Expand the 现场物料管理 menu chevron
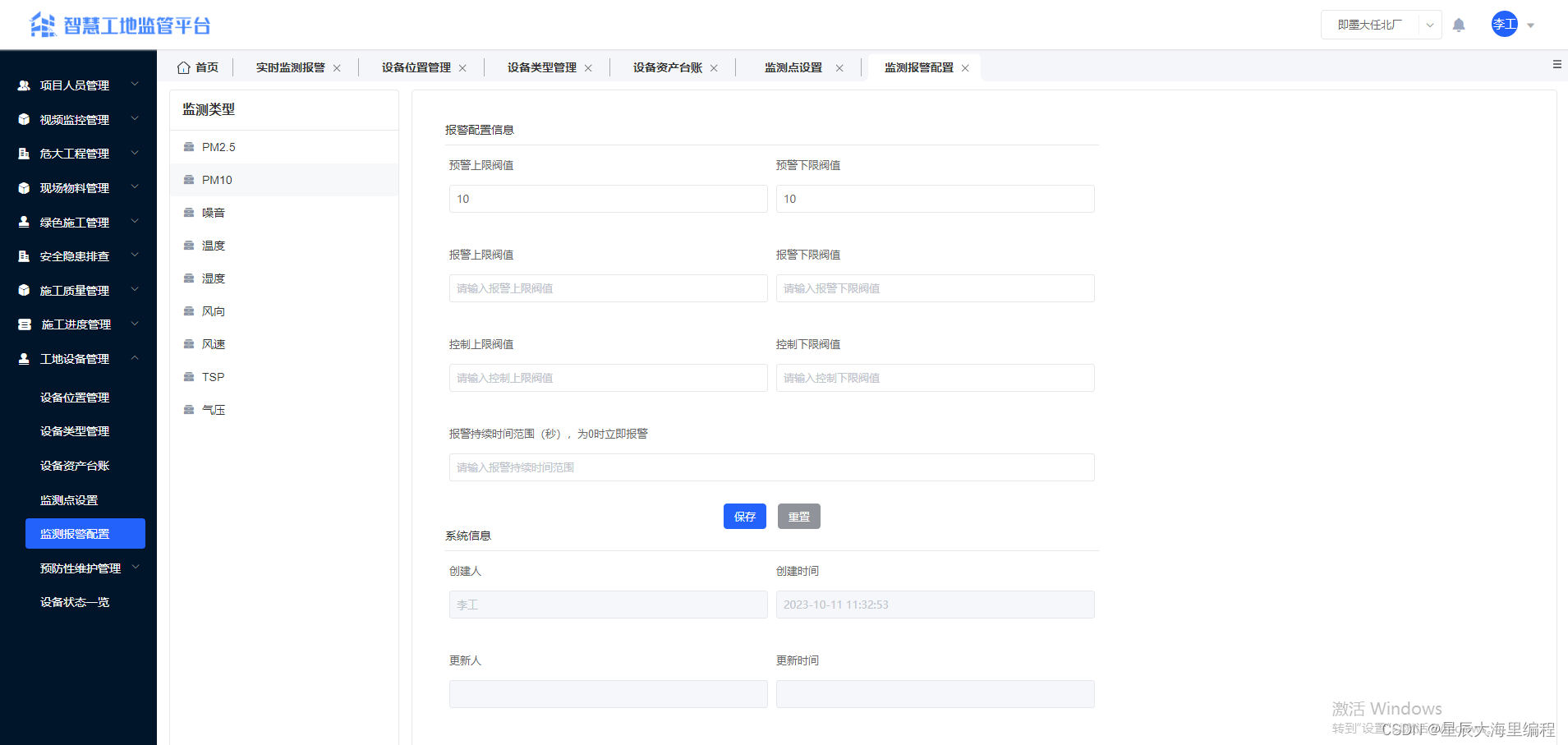The image size is (1568, 745). pyautogui.click(x=135, y=187)
